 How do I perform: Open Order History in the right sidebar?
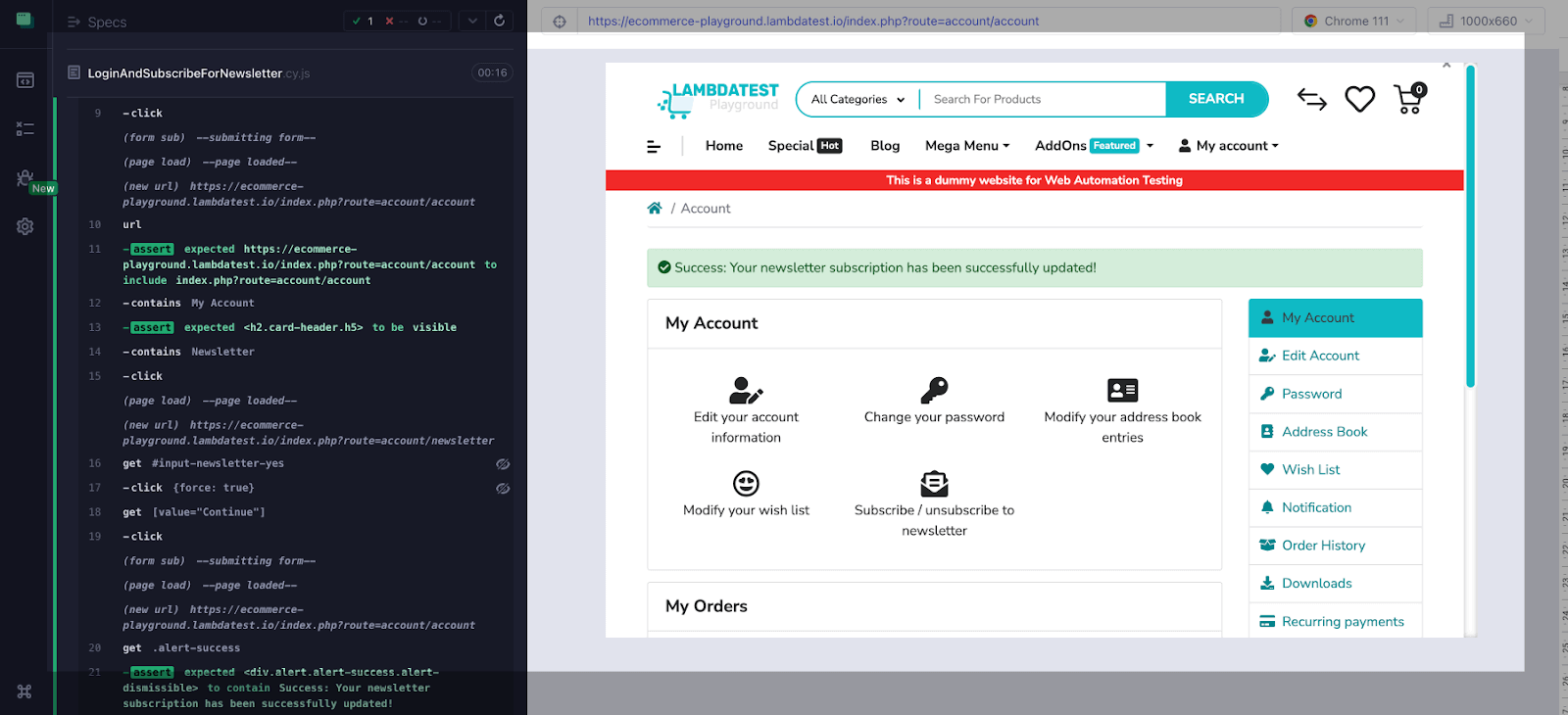[x=1335, y=546]
